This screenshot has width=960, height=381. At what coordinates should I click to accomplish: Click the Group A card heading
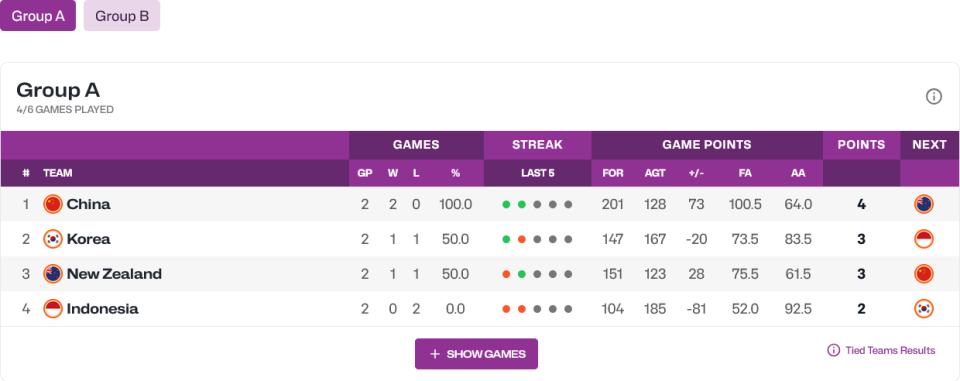coord(58,90)
